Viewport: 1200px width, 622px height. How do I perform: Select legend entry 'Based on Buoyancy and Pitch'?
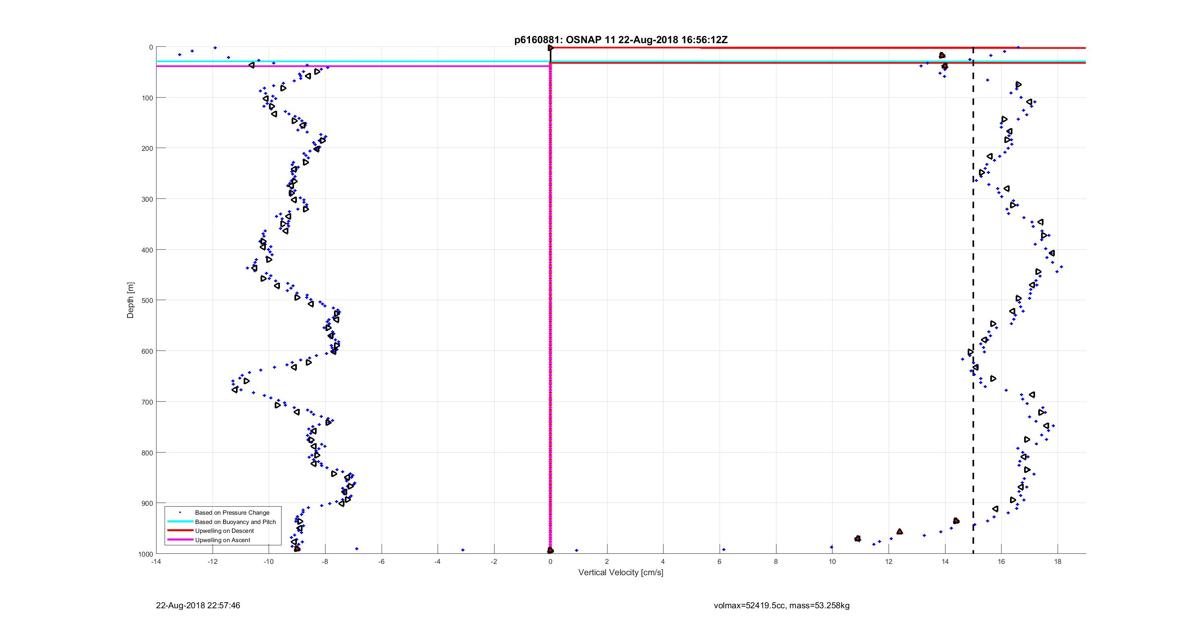tap(234, 521)
